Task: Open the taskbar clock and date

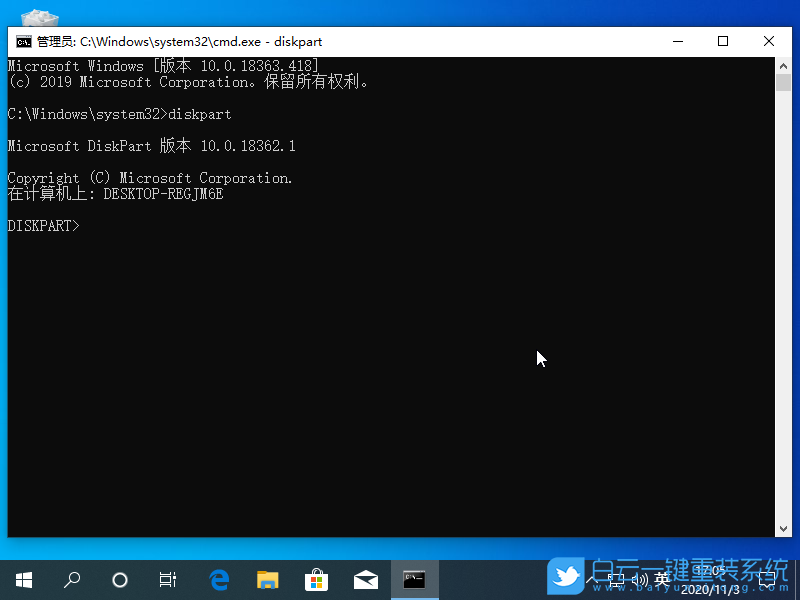Action: tap(710, 579)
